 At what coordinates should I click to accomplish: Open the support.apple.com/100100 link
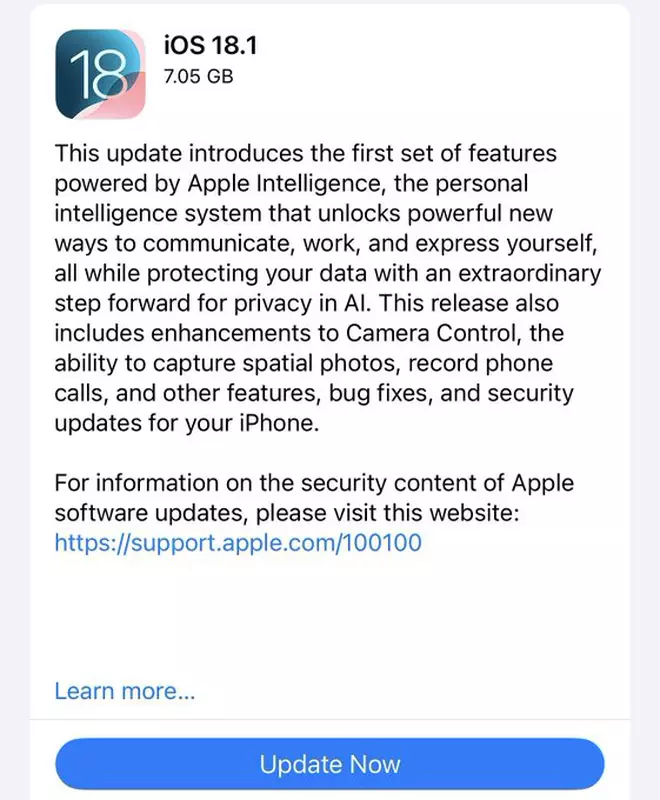[x=238, y=542]
